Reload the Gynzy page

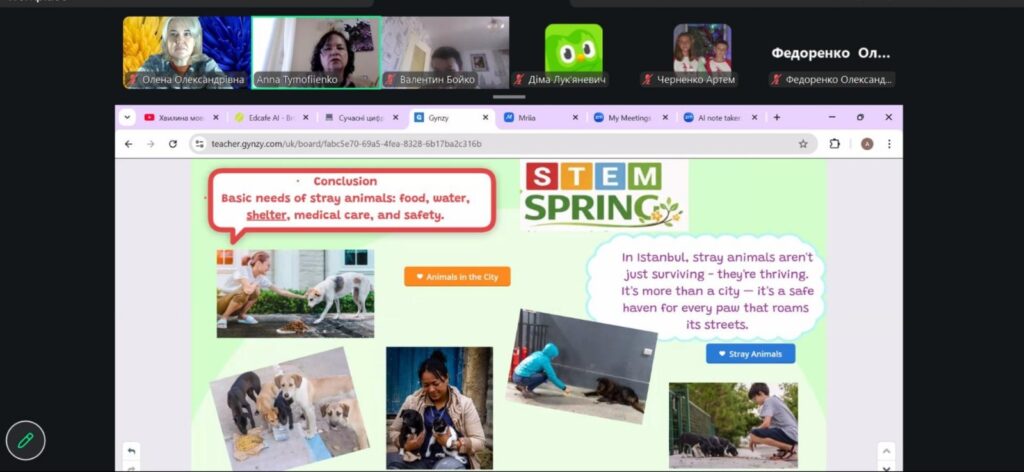tap(172, 144)
